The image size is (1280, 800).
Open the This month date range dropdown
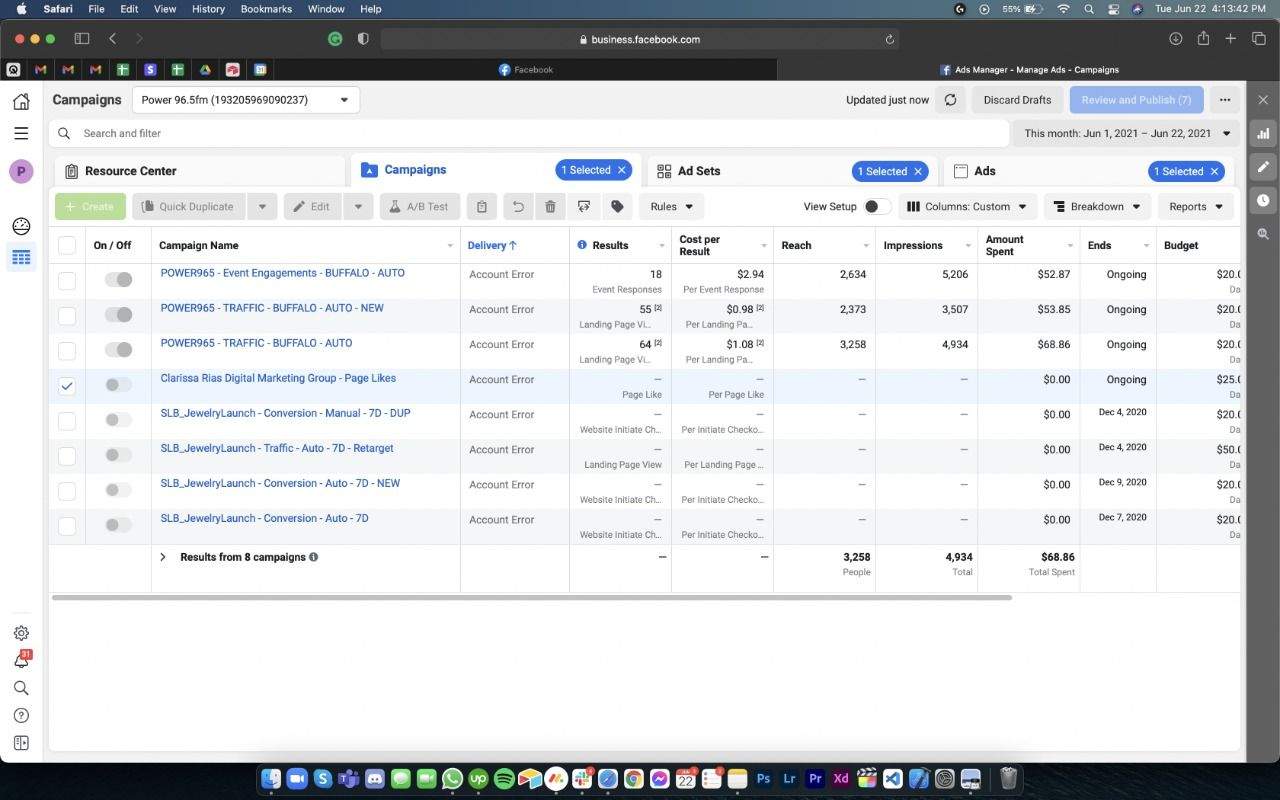coord(1126,133)
